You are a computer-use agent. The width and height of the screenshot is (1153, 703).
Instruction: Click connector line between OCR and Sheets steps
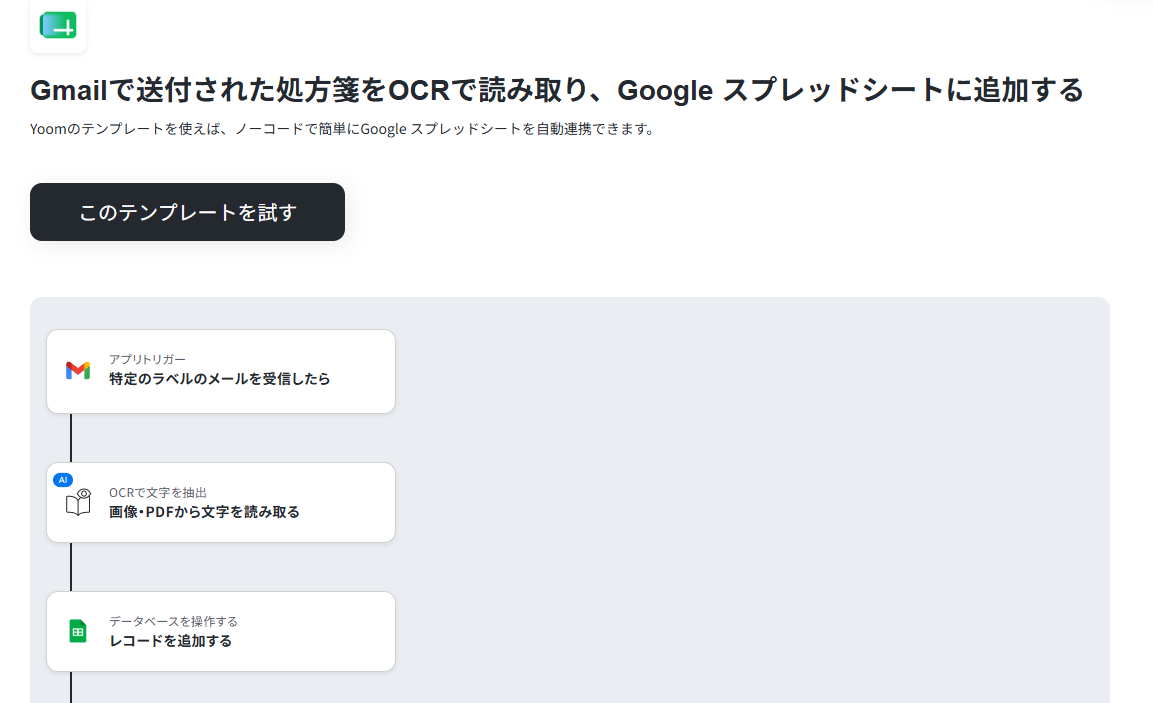coord(71,567)
